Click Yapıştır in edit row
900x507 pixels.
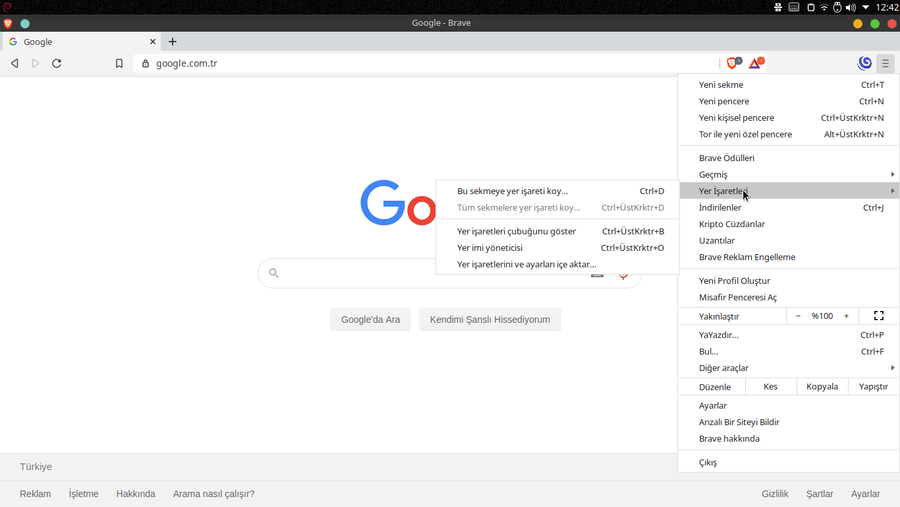coord(873,387)
